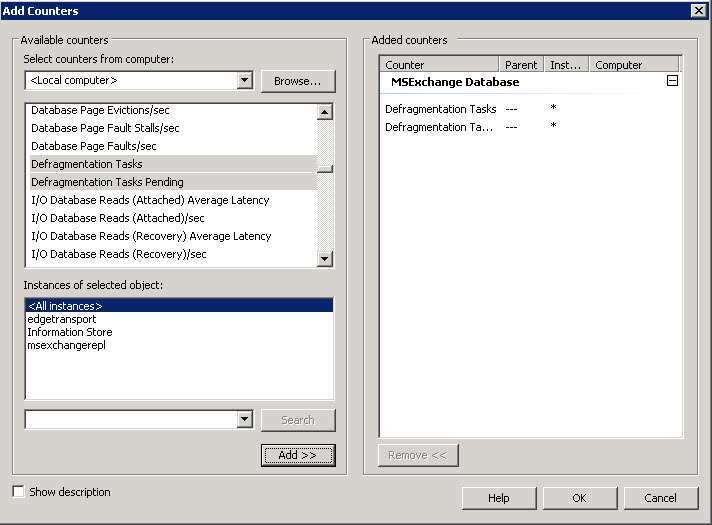
Task: Select added Defragmentation Tasks counter row
Action: pyautogui.click(x=440, y=109)
